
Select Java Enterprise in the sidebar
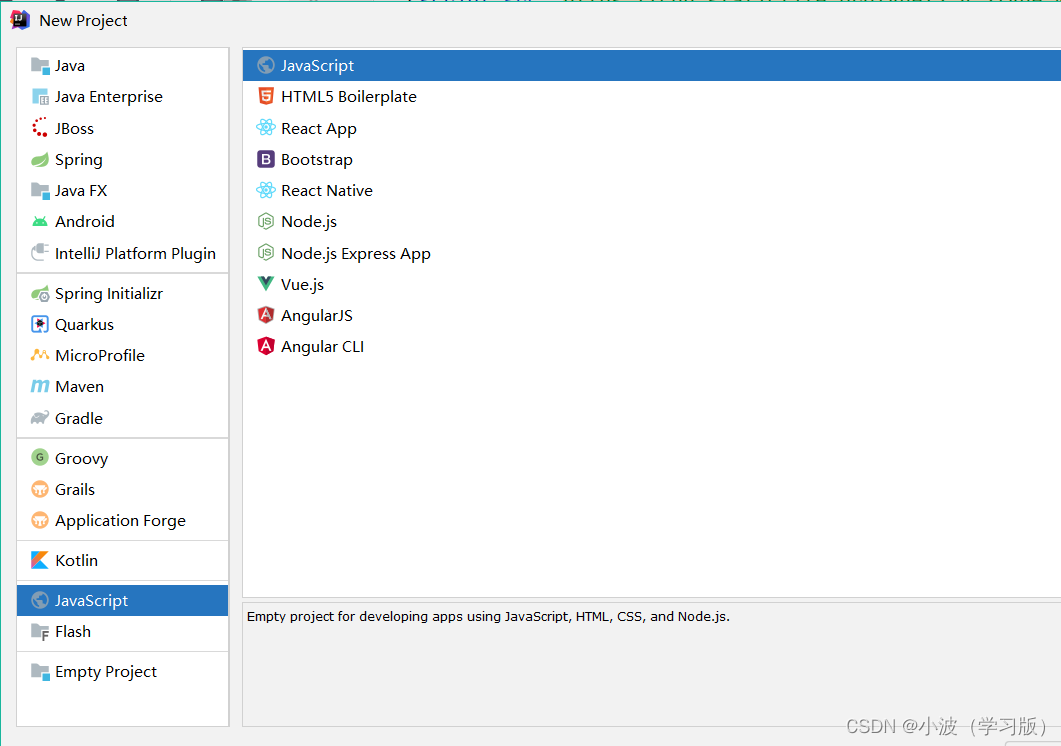[x=109, y=97]
